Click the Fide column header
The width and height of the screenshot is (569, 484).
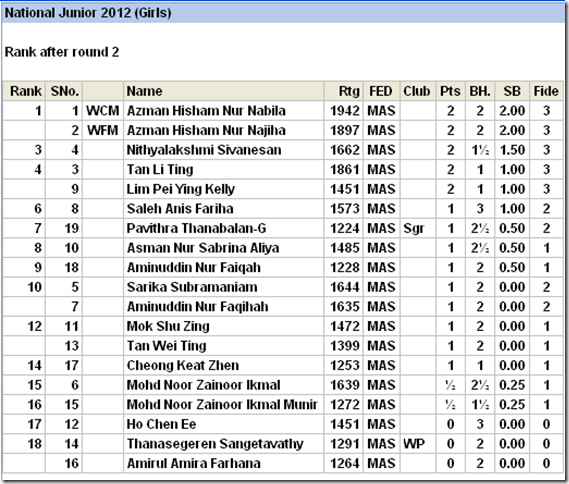pos(546,91)
